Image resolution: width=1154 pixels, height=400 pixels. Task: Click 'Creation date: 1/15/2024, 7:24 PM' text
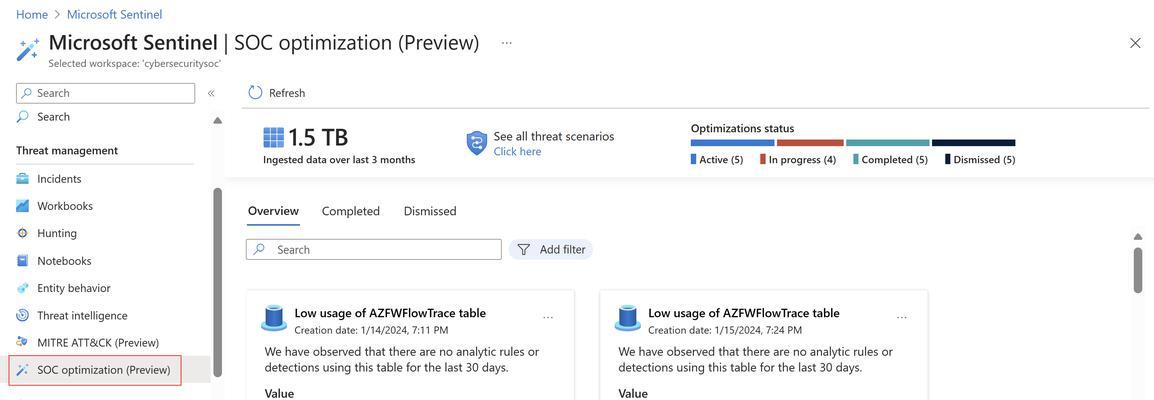(x=725, y=330)
